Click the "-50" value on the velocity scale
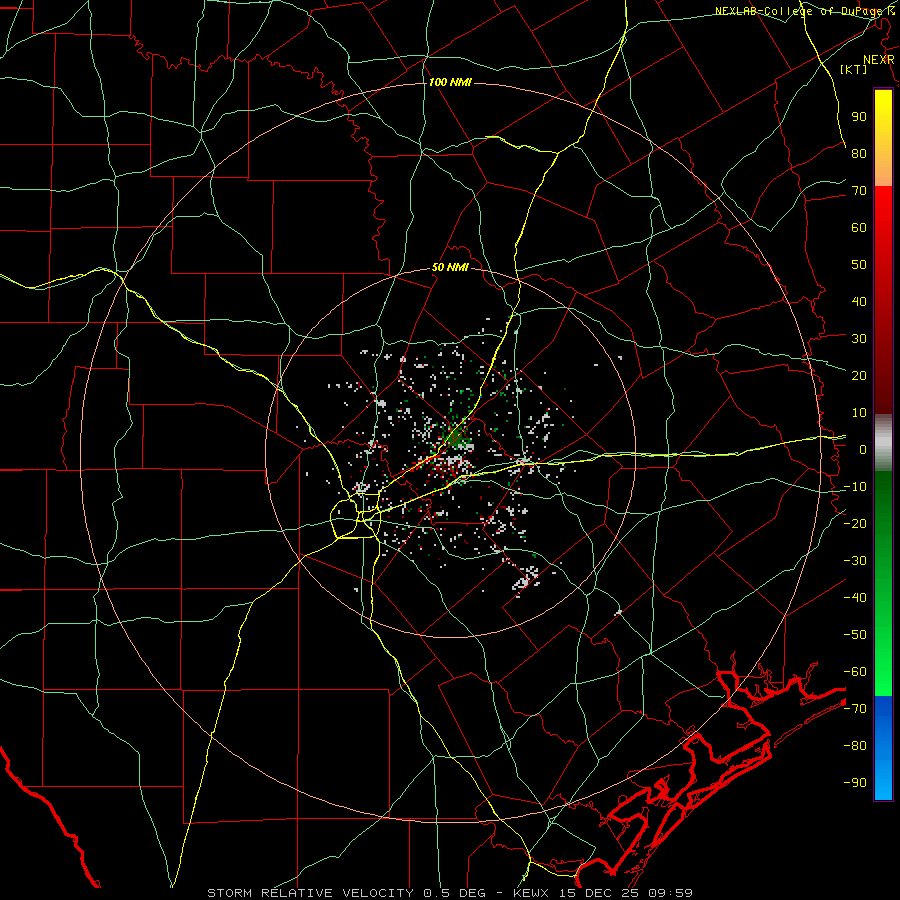This screenshot has height=900, width=900. click(855, 635)
